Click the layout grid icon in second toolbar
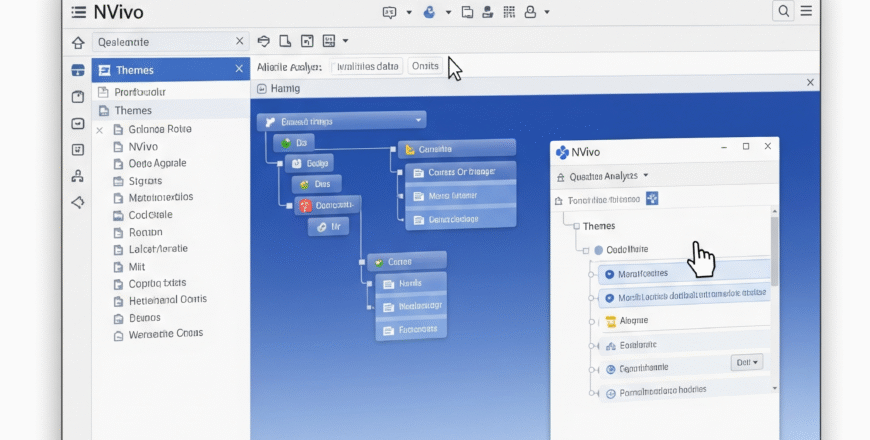870x440 pixels. [329, 41]
